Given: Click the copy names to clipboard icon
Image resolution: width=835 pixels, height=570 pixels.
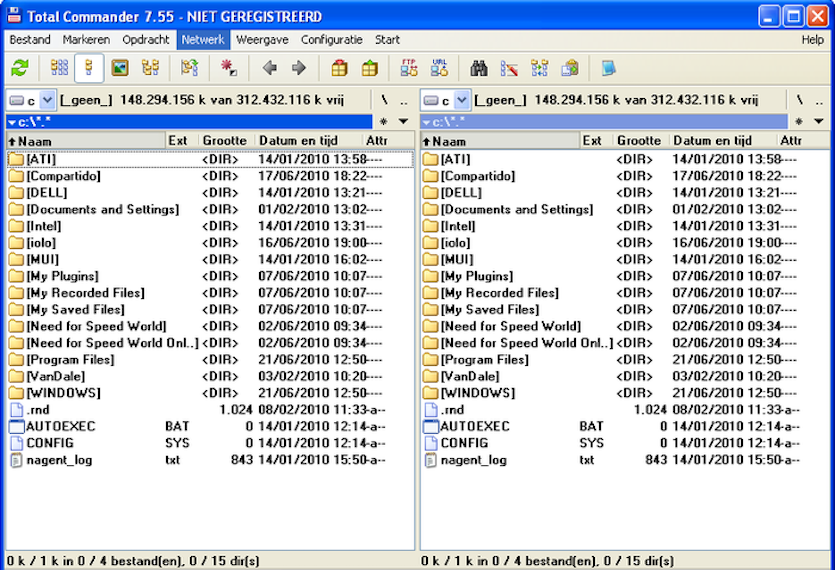Looking at the screenshot, I should [569, 68].
